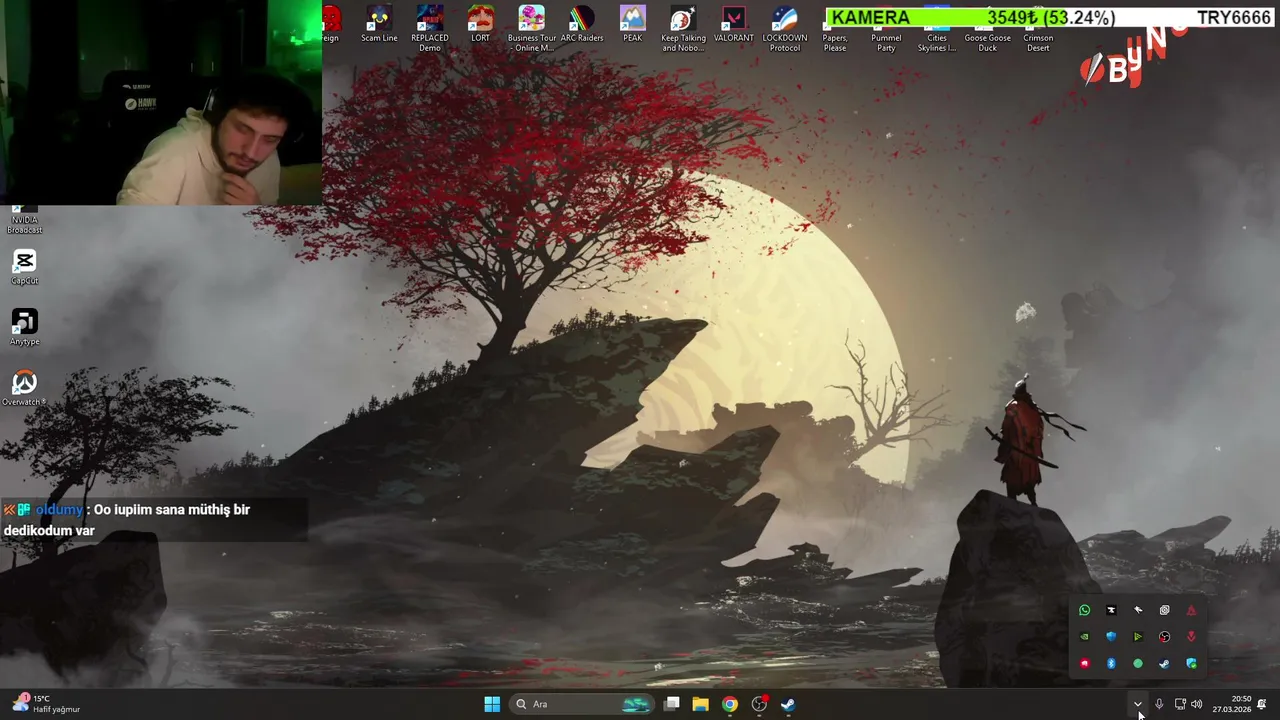Click the Ara search box on taskbar
Screen dimensions: 1280x720
coord(583,704)
